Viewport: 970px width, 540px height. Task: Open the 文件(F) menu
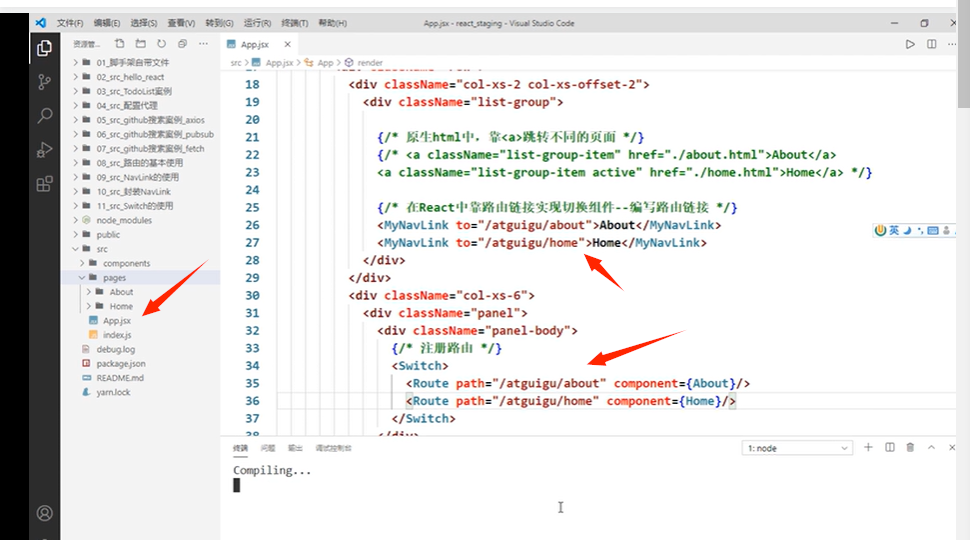click(70, 23)
